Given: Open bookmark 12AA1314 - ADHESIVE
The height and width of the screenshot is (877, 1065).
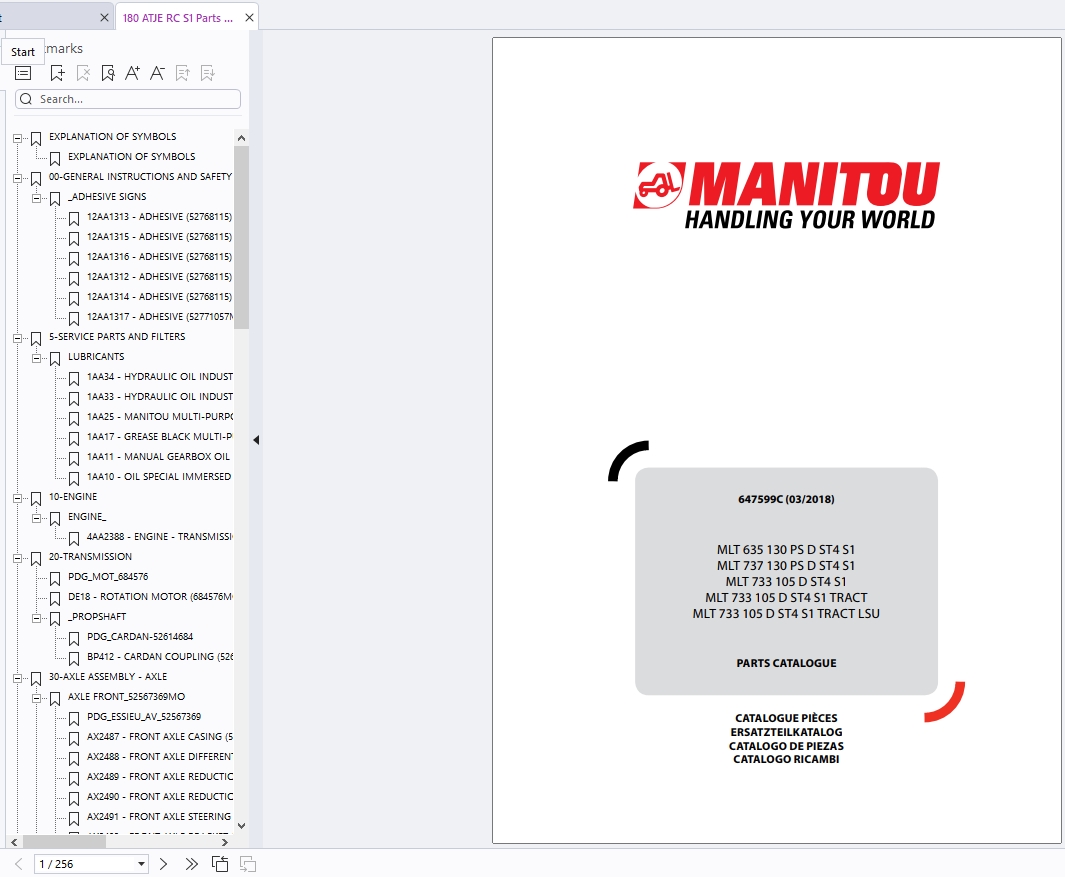Looking at the screenshot, I should [159, 297].
